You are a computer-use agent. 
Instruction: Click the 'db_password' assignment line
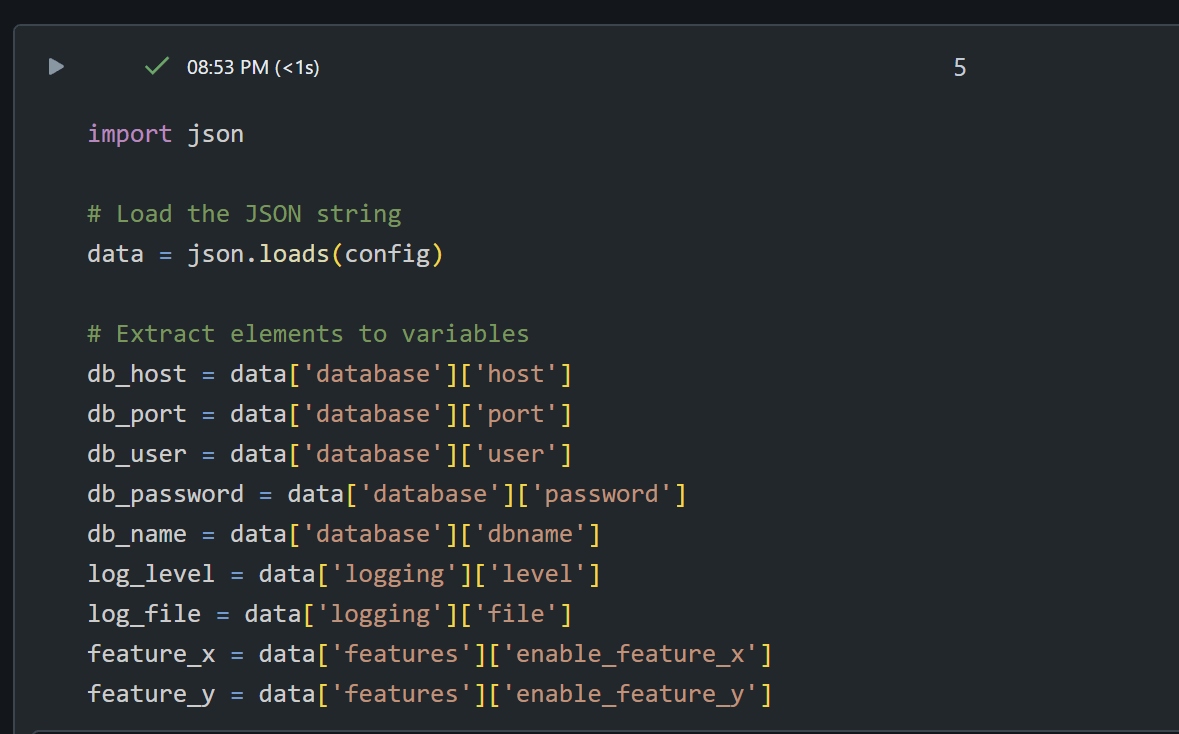tap(386, 494)
